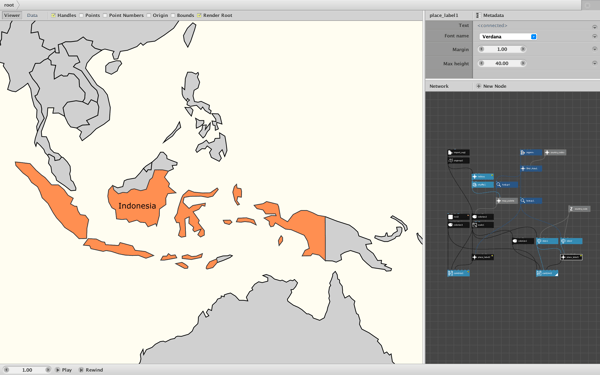Click the Rewind button
The height and width of the screenshot is (375, 600).
click(x=91, y=370)
